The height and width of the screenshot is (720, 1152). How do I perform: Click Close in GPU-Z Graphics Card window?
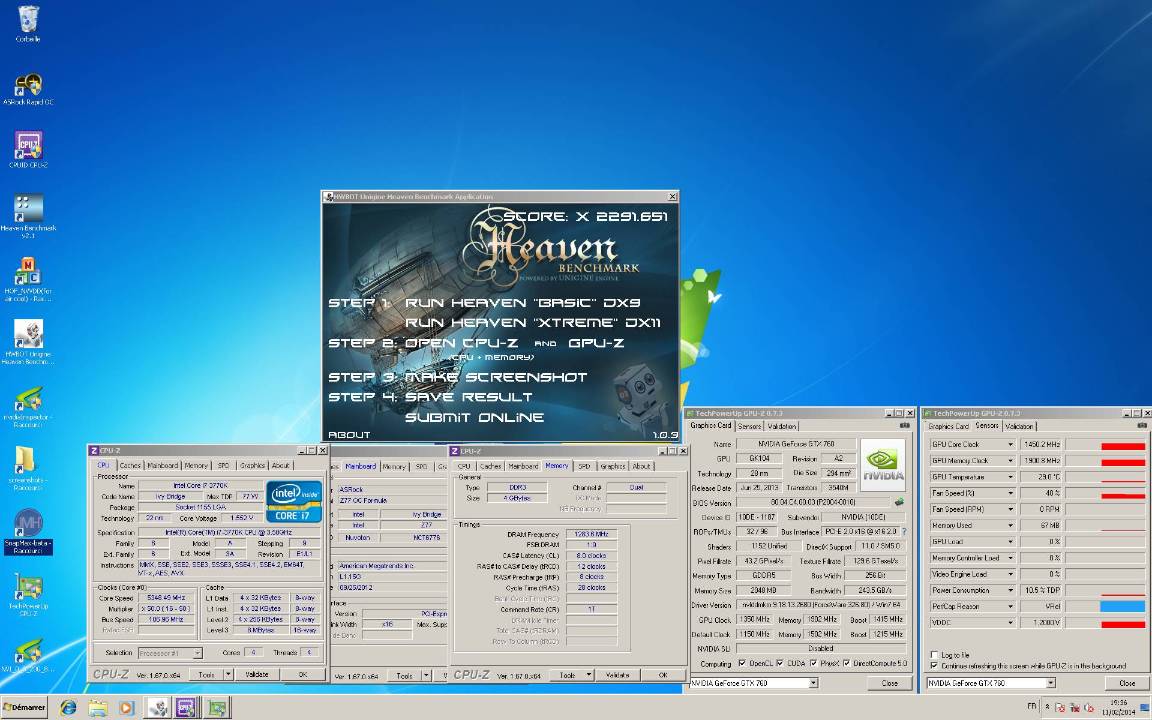tap(889, 683)
